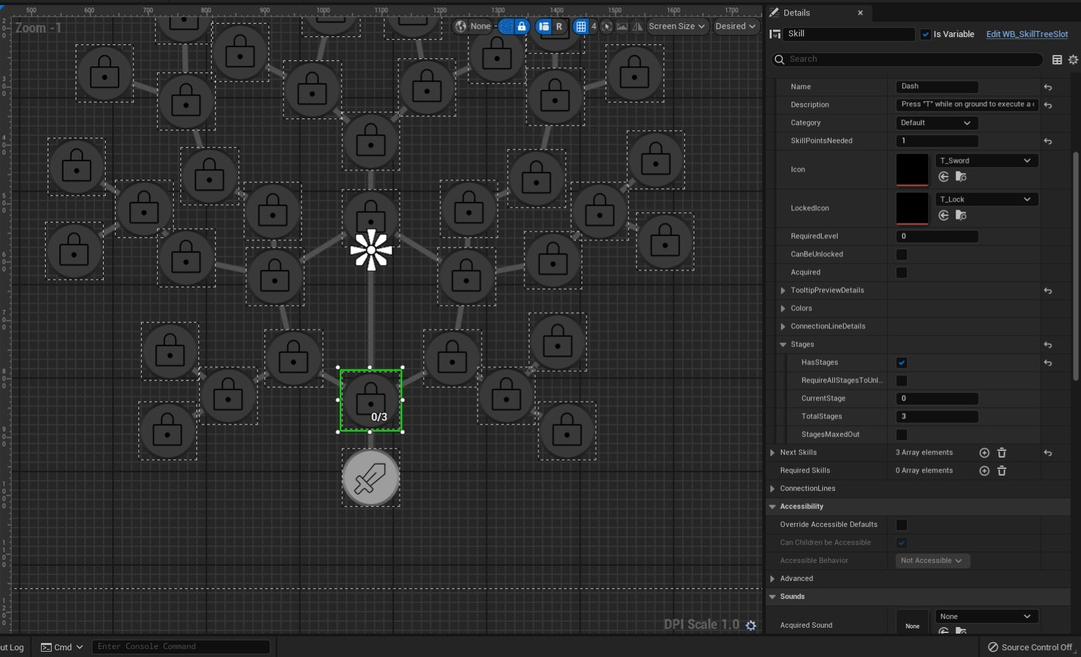Screen dimensions: 1081x657
Task: Enable the StagesMaxedOut checkbox
Action: (902, 434)
